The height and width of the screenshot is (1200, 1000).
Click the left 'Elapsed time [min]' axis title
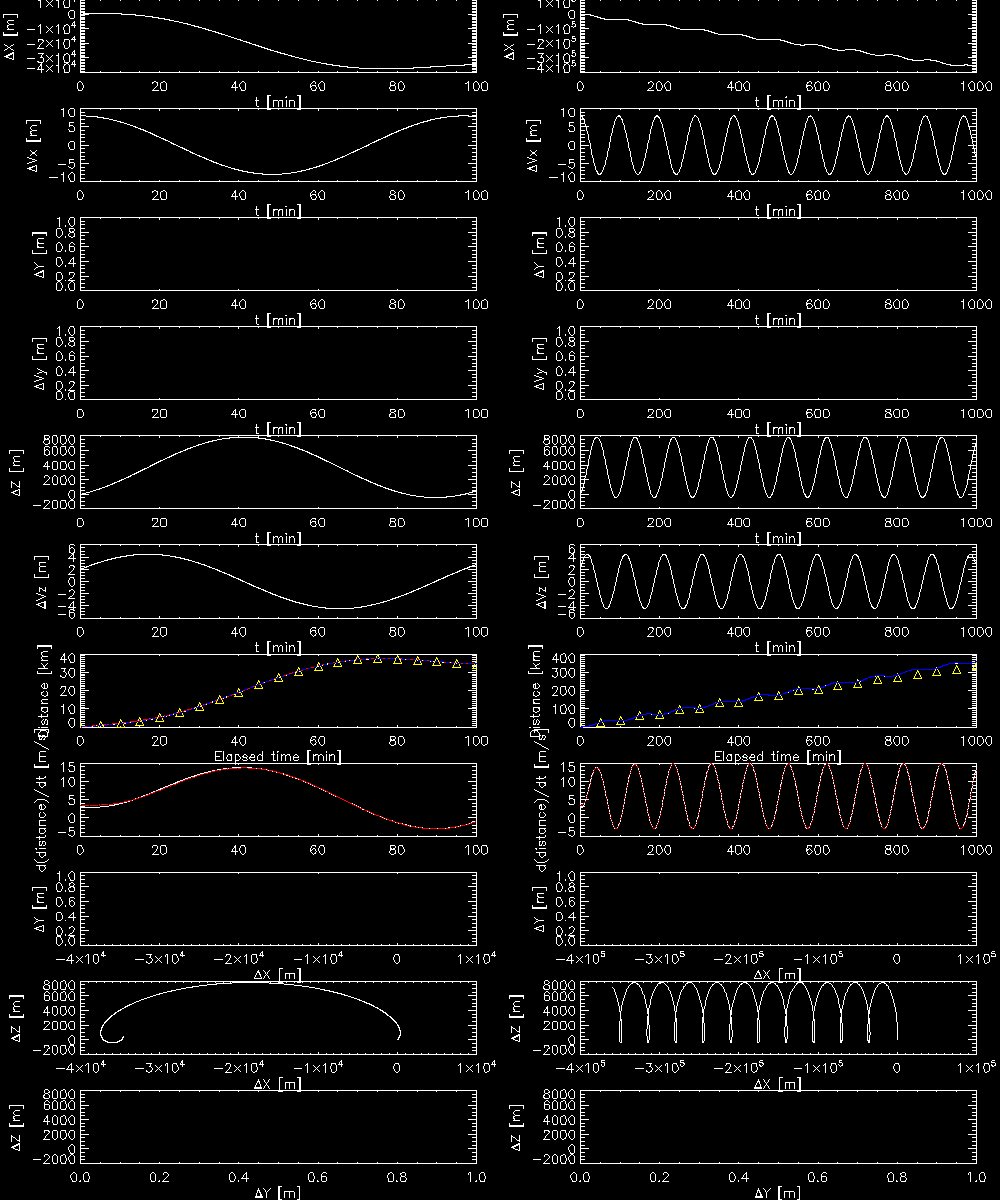278,757
